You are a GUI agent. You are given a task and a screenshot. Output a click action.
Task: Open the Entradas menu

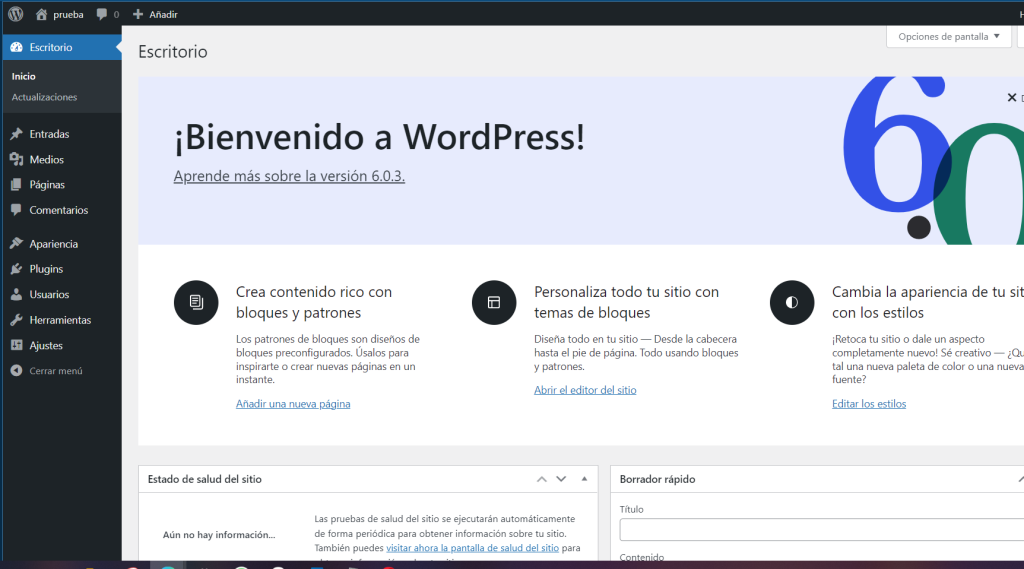point(61,134)
